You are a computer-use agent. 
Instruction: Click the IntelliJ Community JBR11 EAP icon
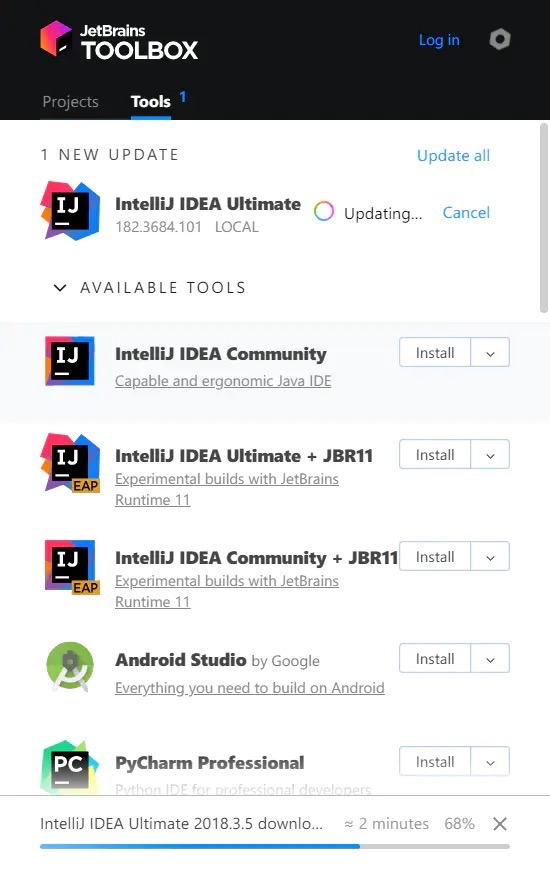tap(71, 566)
